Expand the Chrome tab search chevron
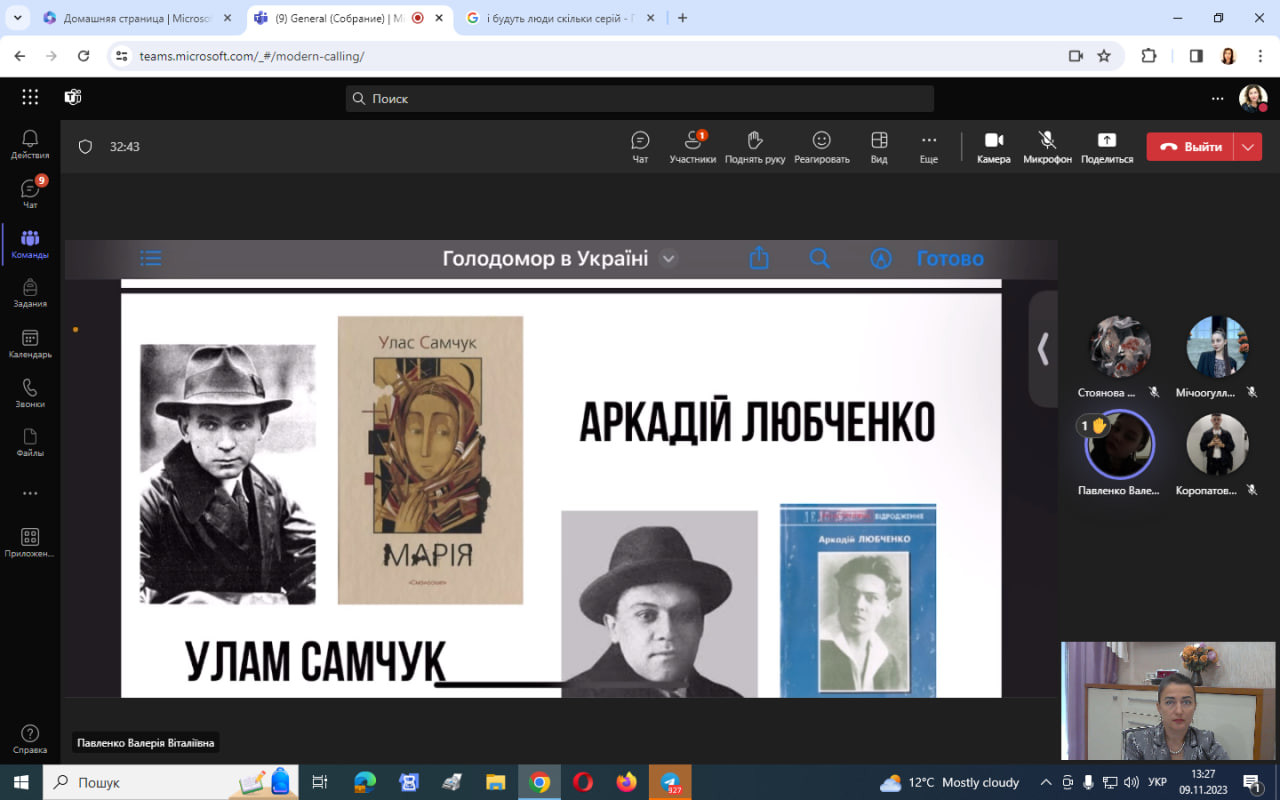1280x800 pixels. pos(17,18)
